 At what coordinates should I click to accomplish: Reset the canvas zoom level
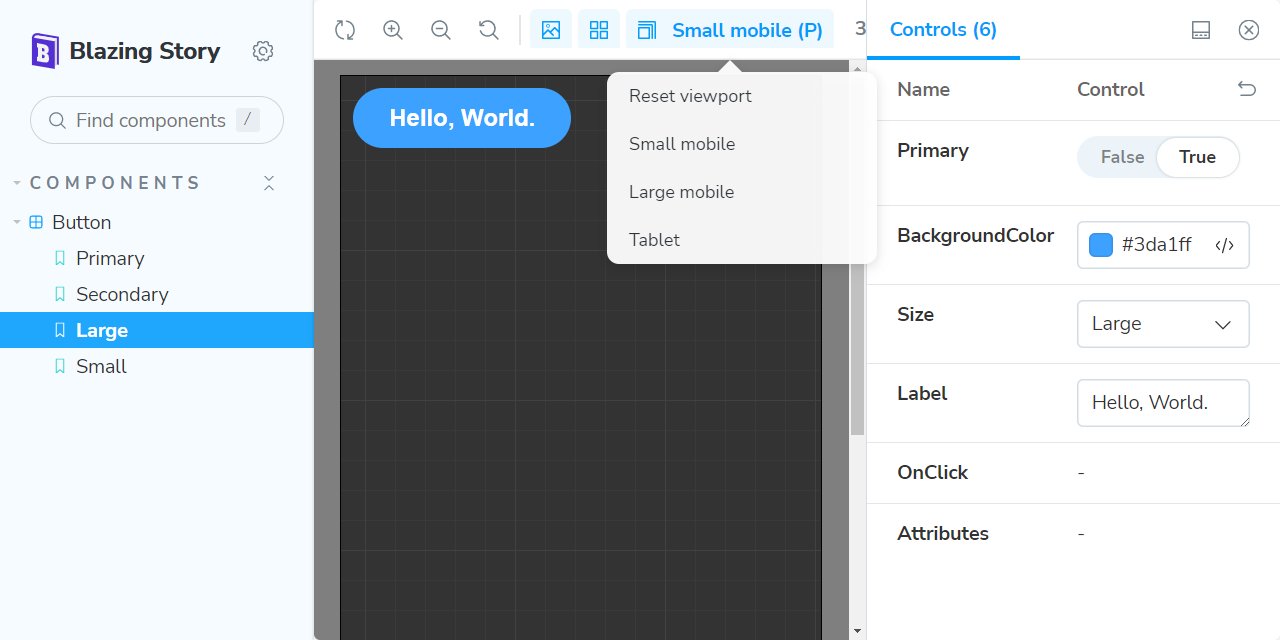coord(489,30)
